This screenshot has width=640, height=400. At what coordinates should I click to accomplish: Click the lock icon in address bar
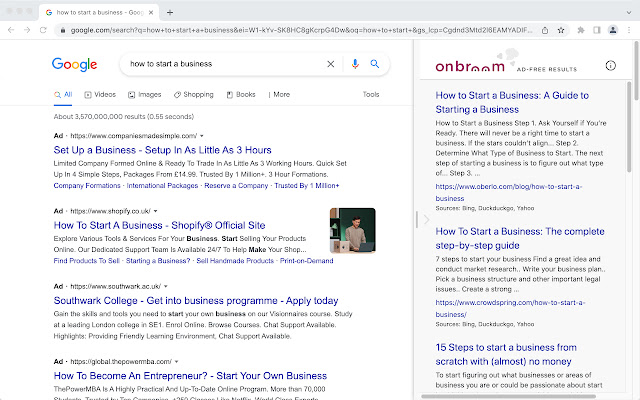(62, 30)
